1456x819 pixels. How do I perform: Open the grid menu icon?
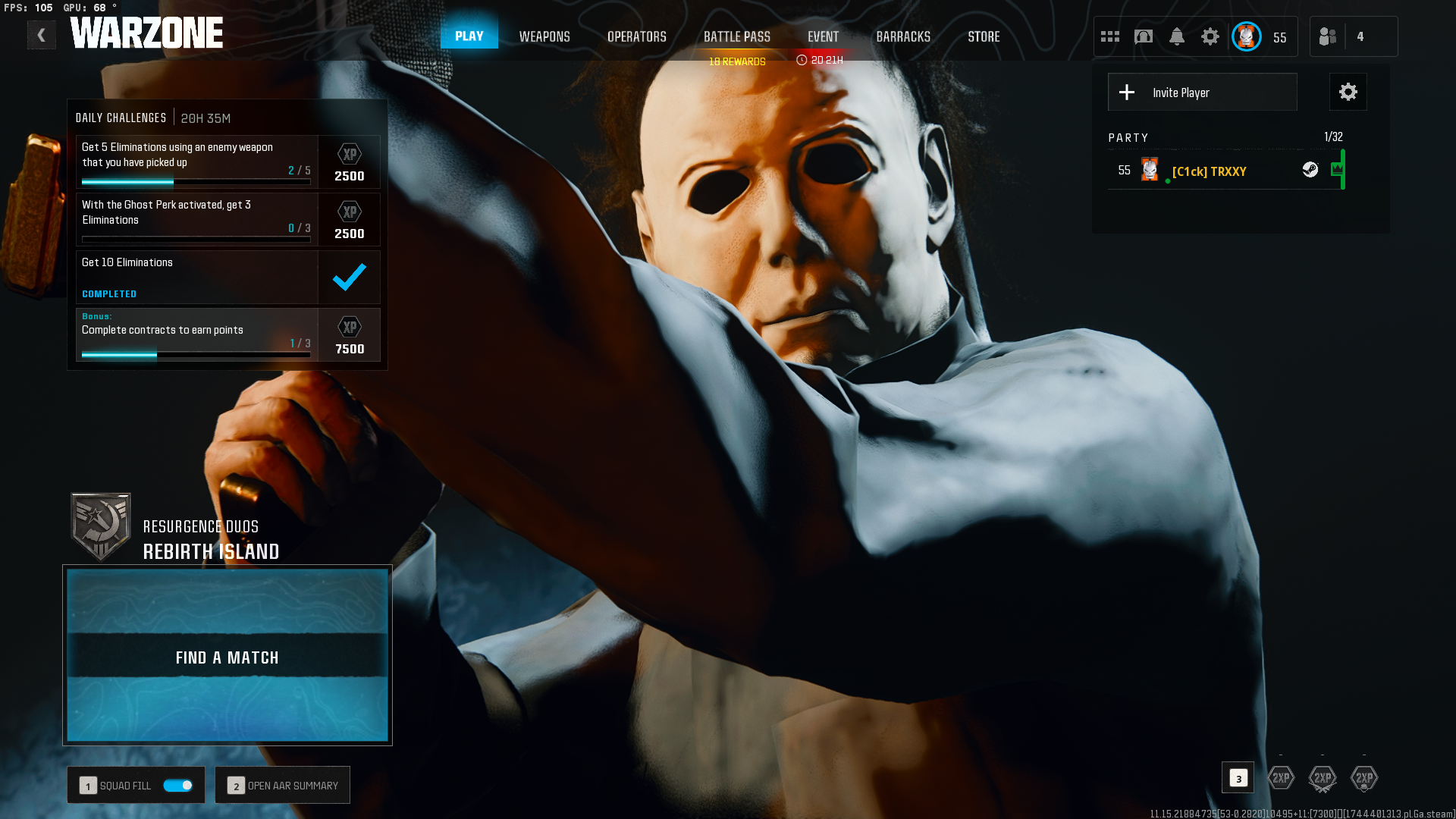[1110, 36]
